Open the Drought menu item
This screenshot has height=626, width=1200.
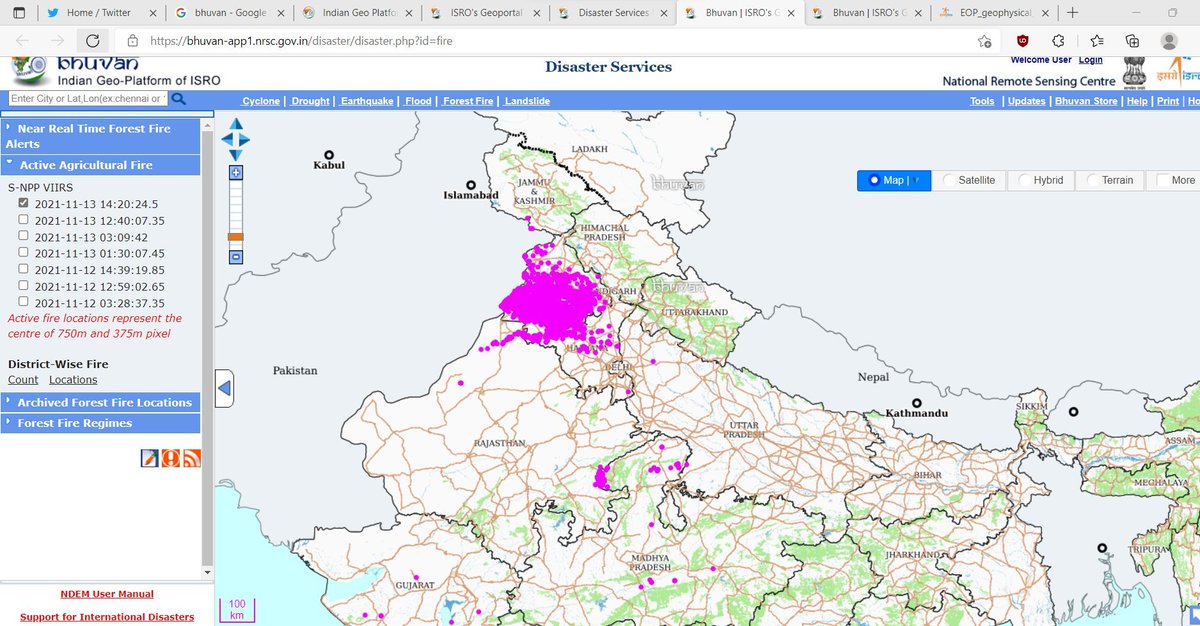[311, 101]
